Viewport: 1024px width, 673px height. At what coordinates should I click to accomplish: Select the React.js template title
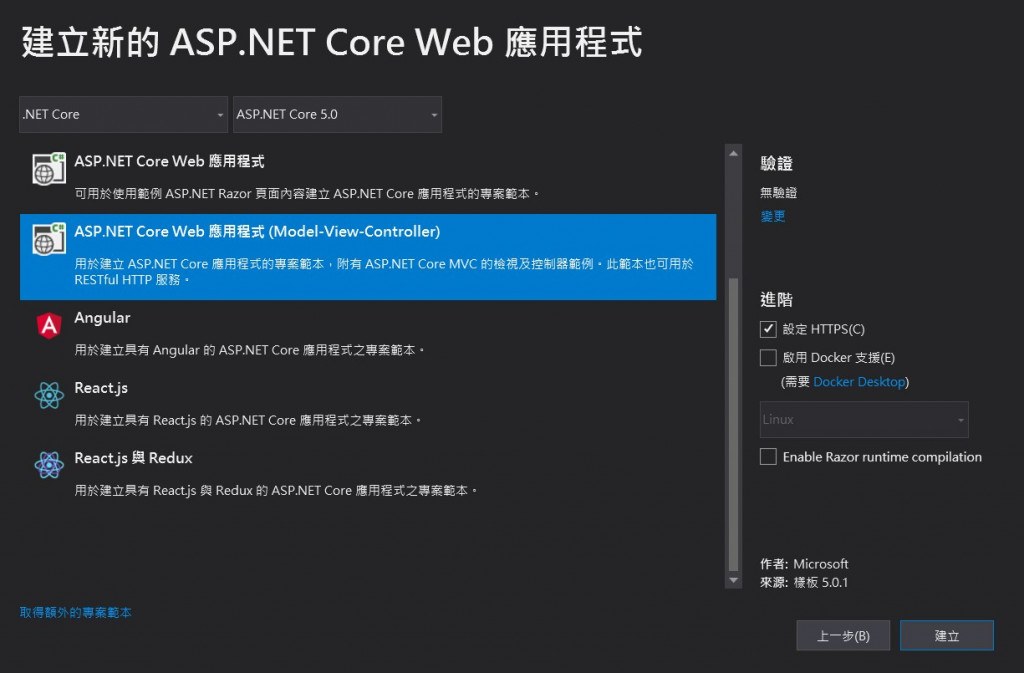pyautogui.click(x=101, y=388)
